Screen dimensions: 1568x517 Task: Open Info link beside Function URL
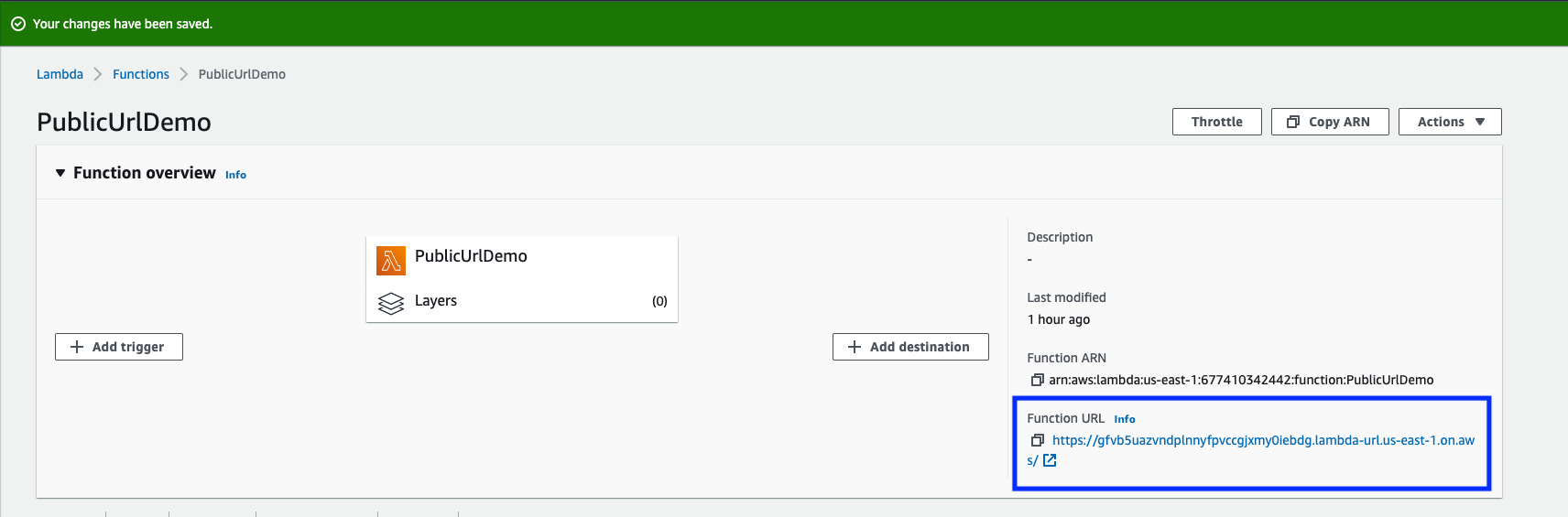tap(1125, 419)
